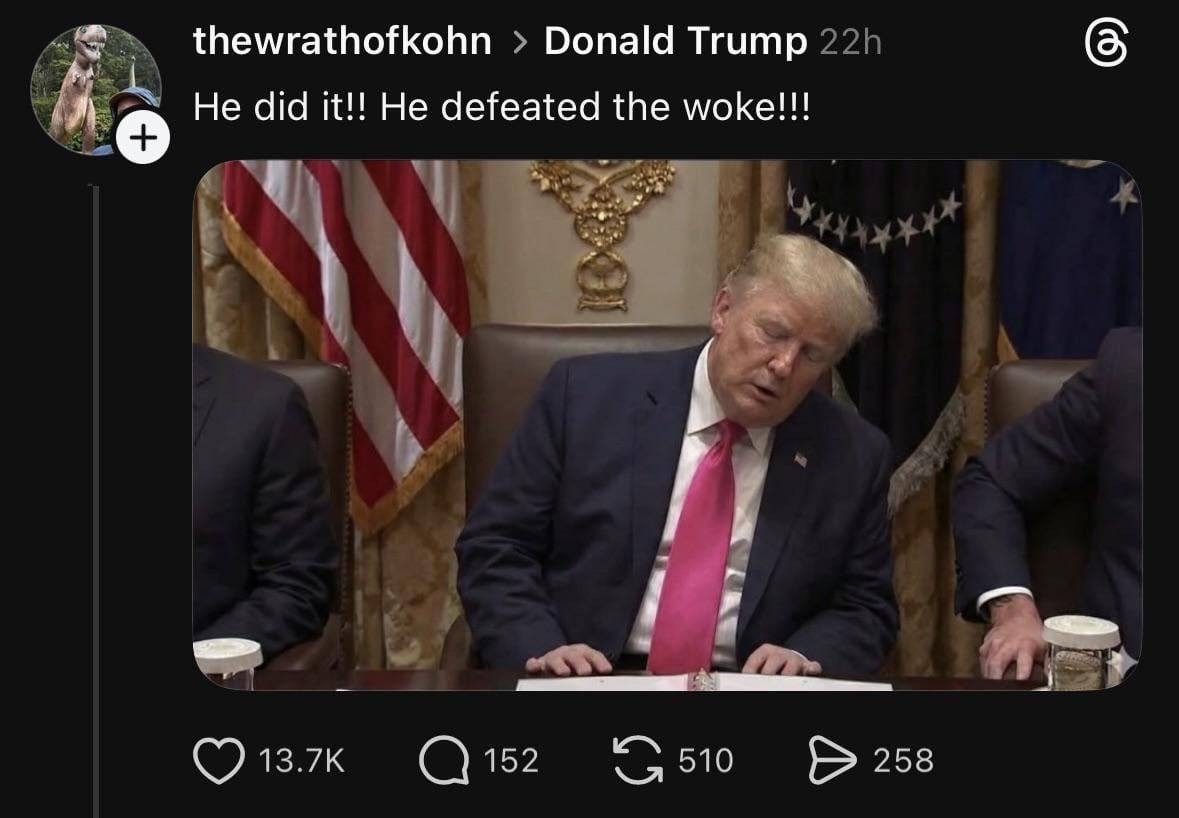Share the post via paper plane icon
The width and height of the screenshot is (1179, 818).
click(832, 760)
